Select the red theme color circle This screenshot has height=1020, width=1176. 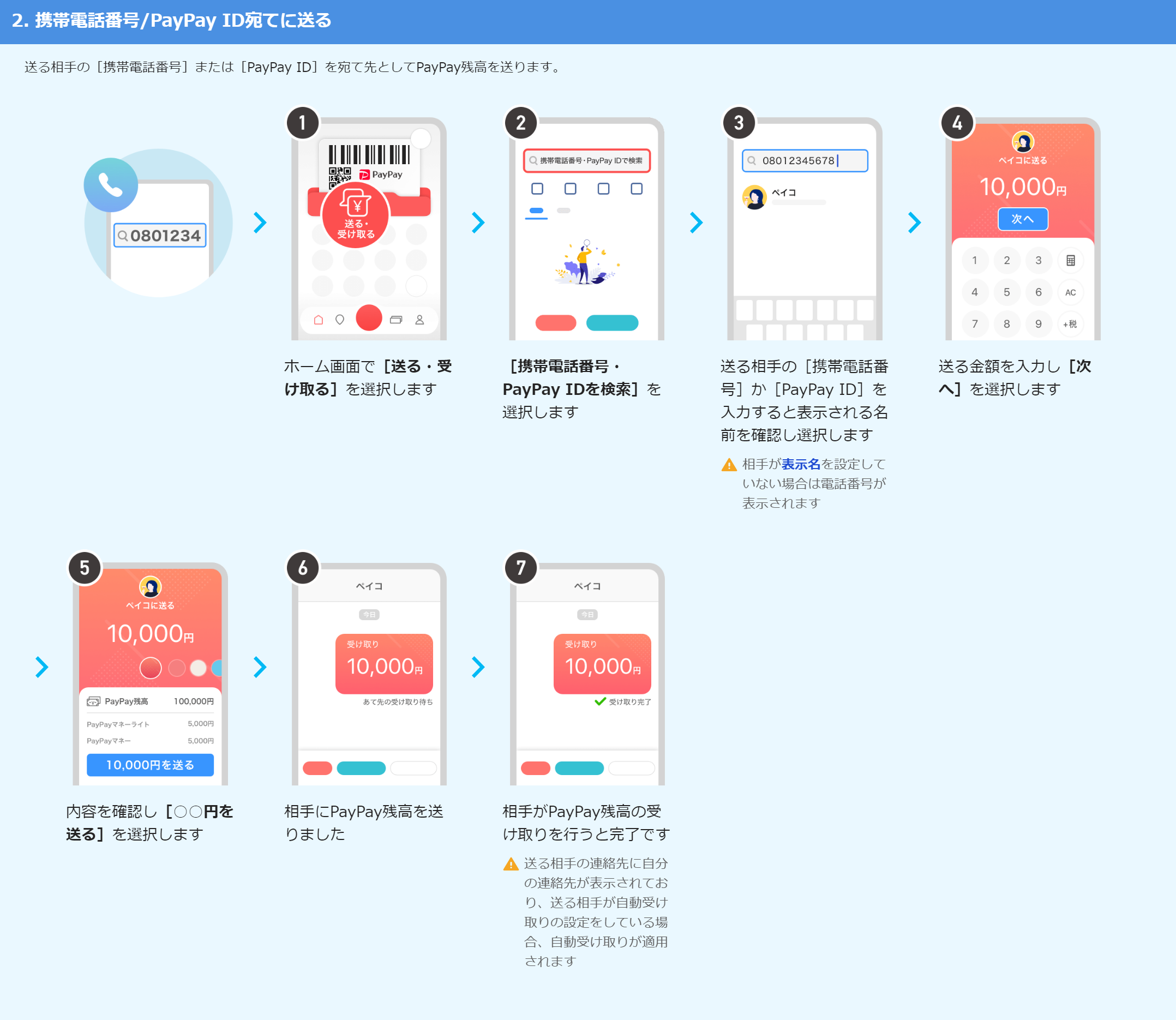click(151, 668)
